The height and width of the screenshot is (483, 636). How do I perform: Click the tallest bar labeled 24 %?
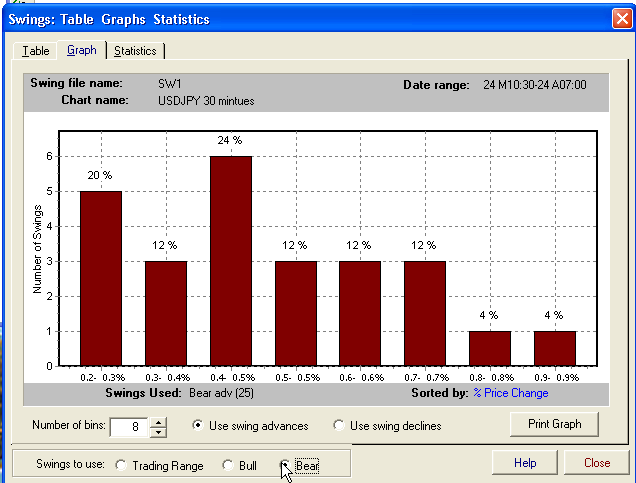(230, 260)
